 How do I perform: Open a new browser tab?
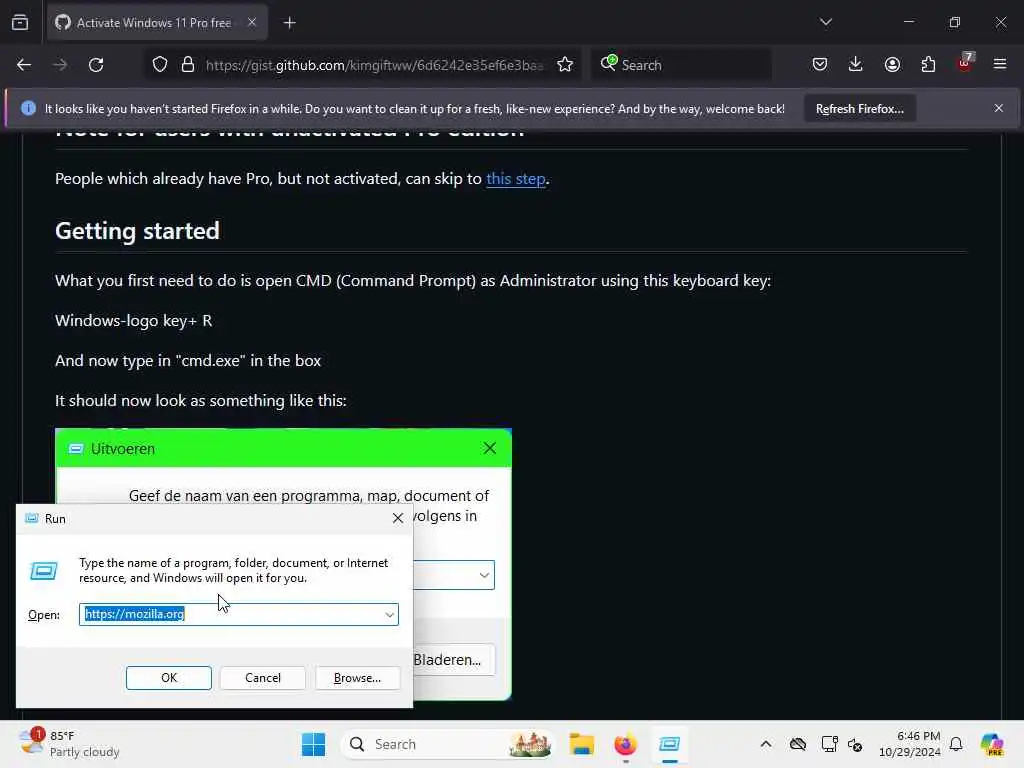pyautogui.click(x=290, y=23)
